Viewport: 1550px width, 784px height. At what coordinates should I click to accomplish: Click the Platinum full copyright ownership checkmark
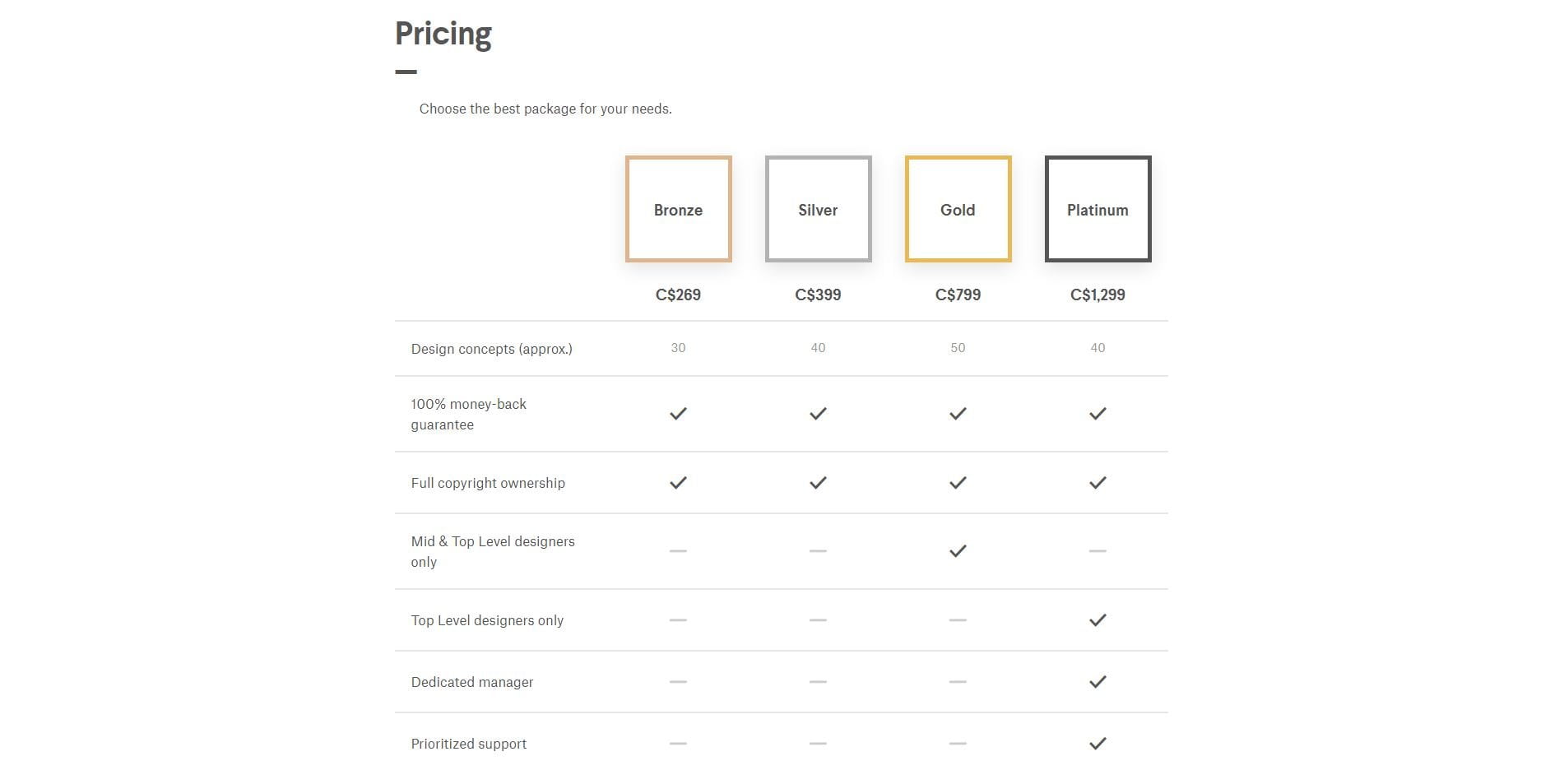pos(1098,483)
